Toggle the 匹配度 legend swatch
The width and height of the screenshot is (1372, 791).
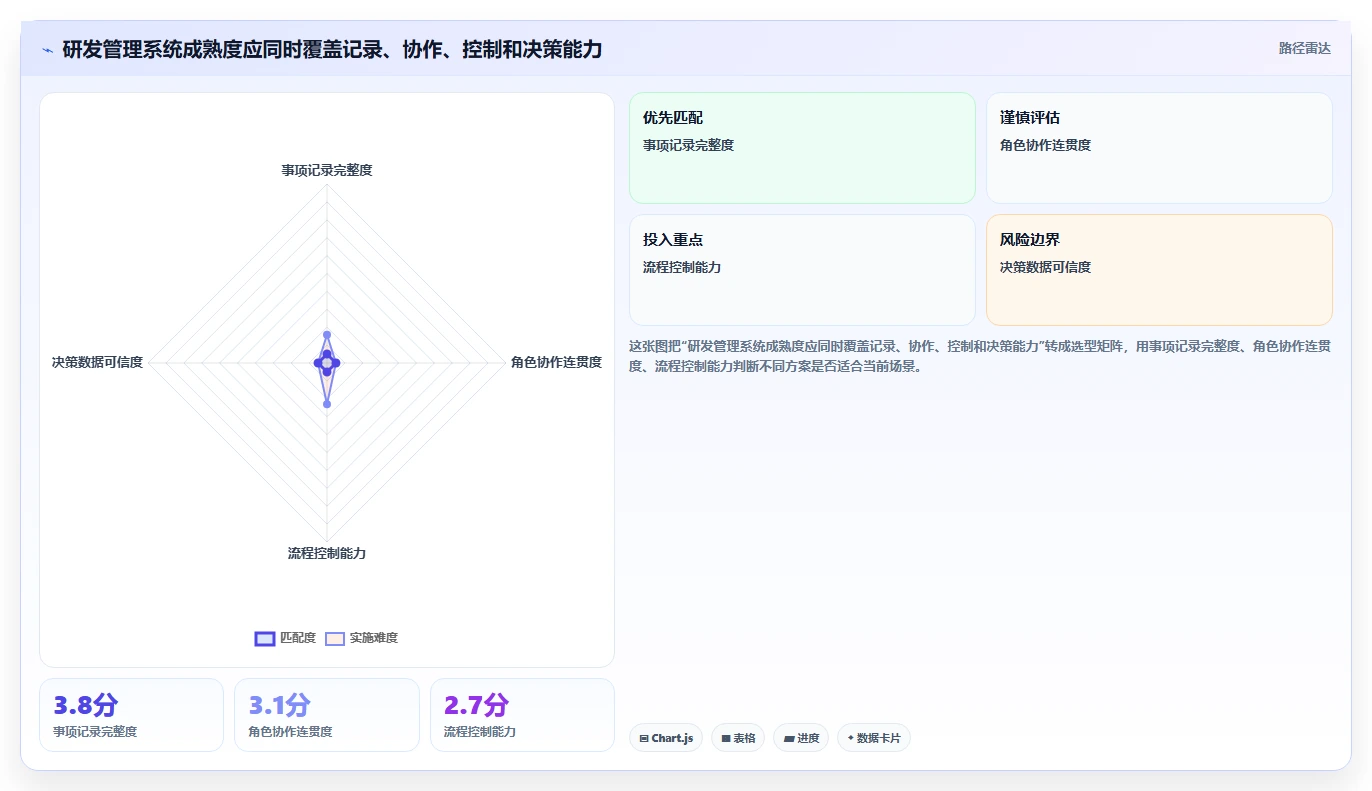pos(265,638)
